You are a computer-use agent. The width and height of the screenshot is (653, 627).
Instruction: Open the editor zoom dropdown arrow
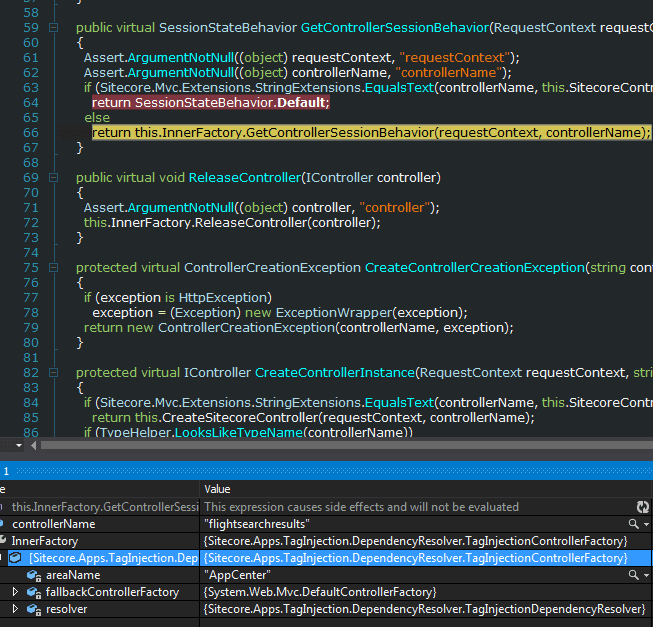[x=19, y=445]
